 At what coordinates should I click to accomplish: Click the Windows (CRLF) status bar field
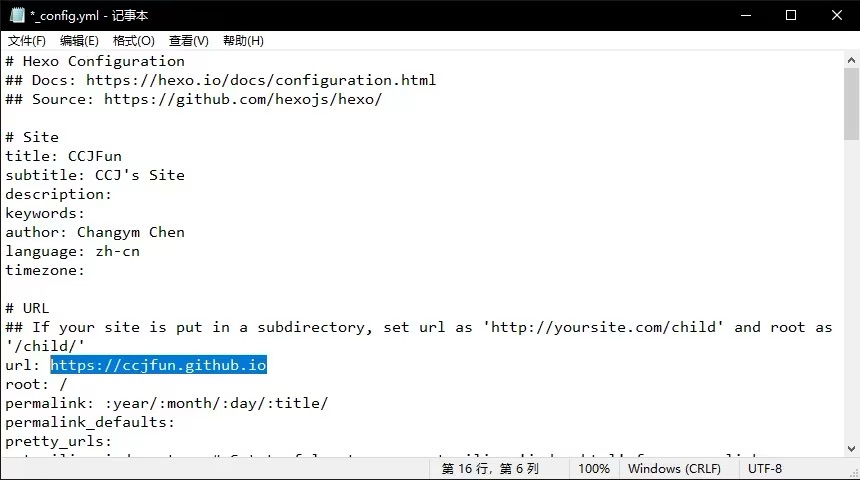pyautogui.click(x=673, y=468)
